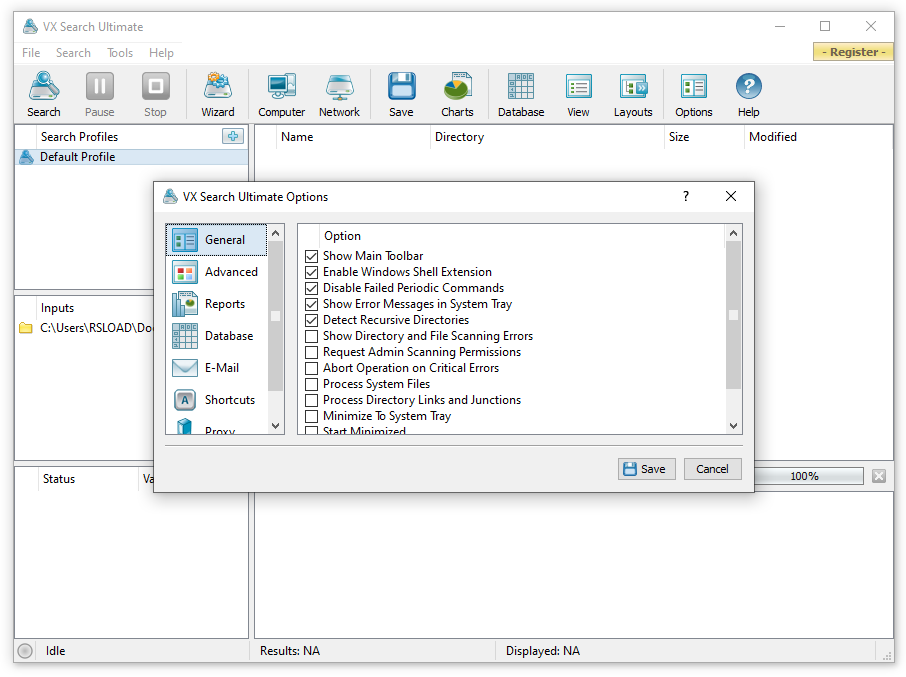Select the Proxy options category
Screen dimensions: 906x677
click(x=217, y=427)
